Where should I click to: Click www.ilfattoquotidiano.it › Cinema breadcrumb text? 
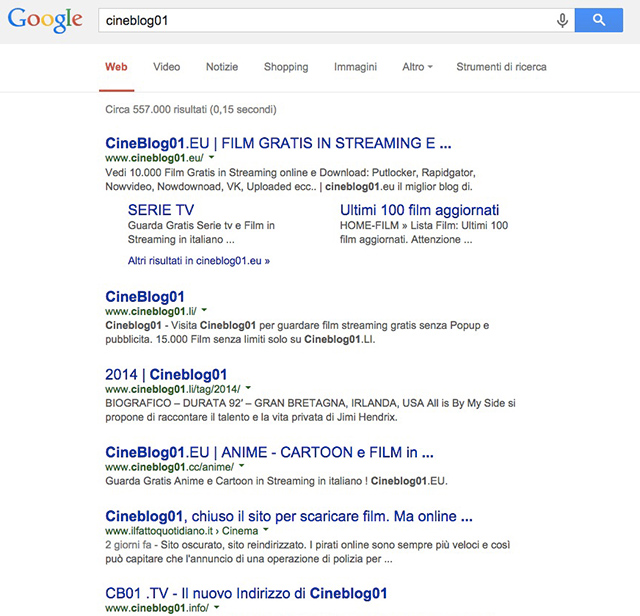pos(182,531)
